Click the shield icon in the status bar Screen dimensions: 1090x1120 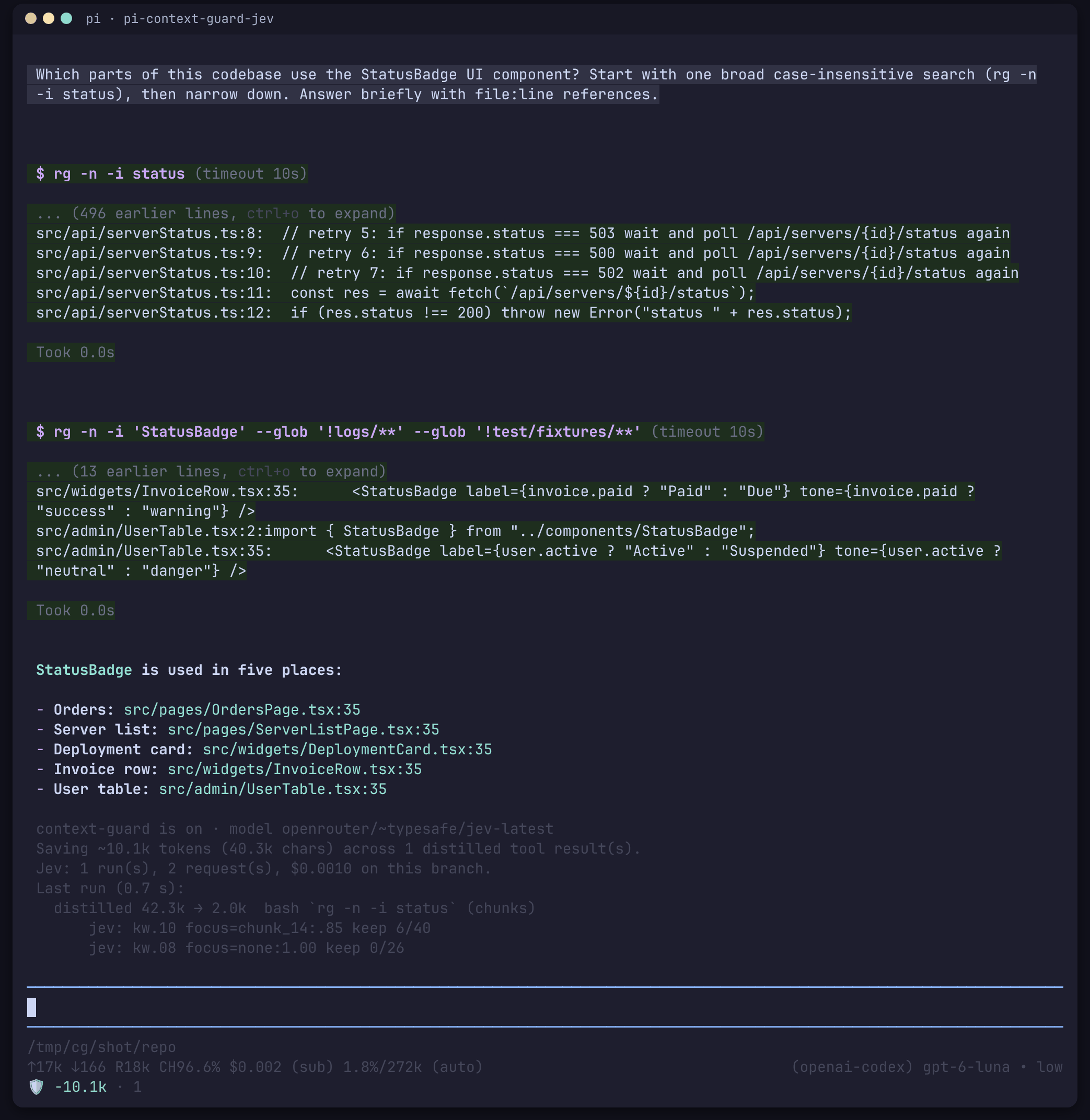pos(36,1087)
